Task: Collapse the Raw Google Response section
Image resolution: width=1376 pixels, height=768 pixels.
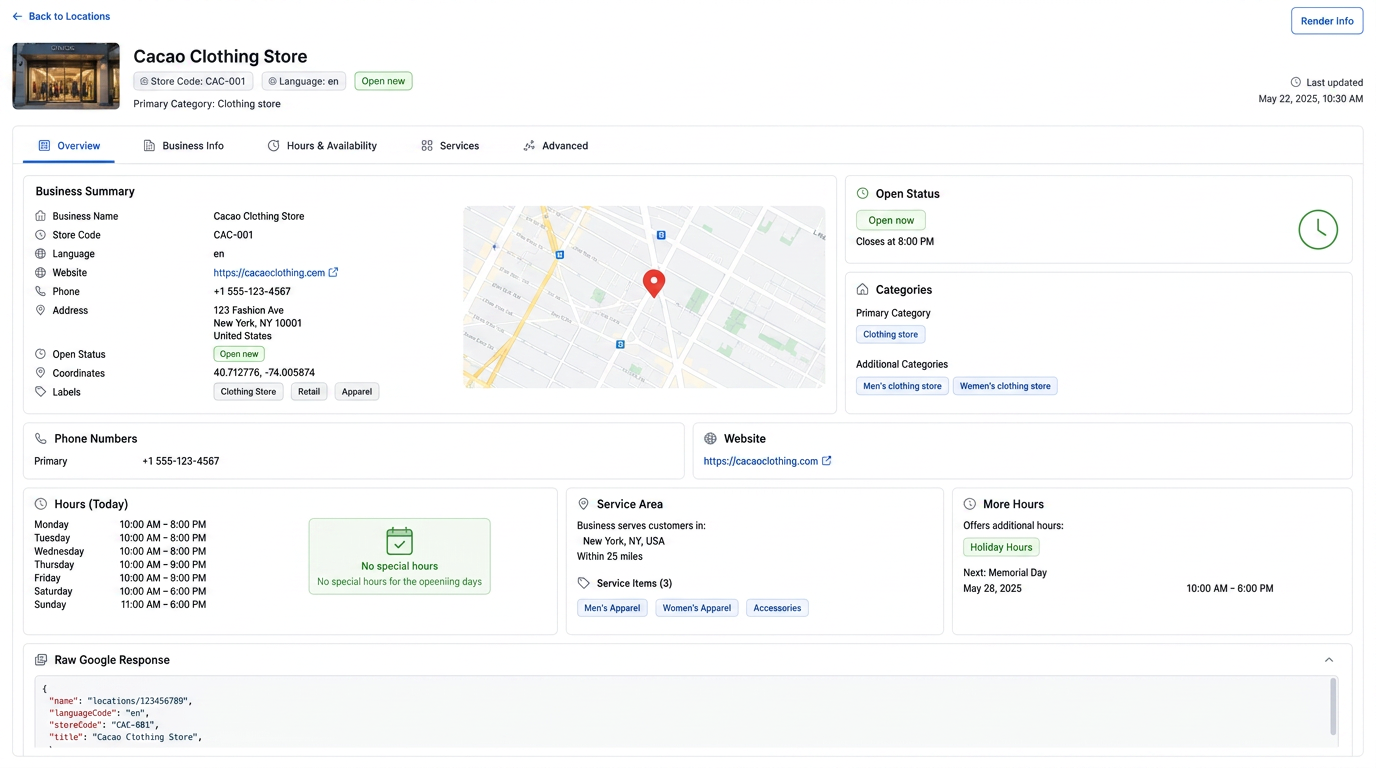Action: click(1329, 660)
